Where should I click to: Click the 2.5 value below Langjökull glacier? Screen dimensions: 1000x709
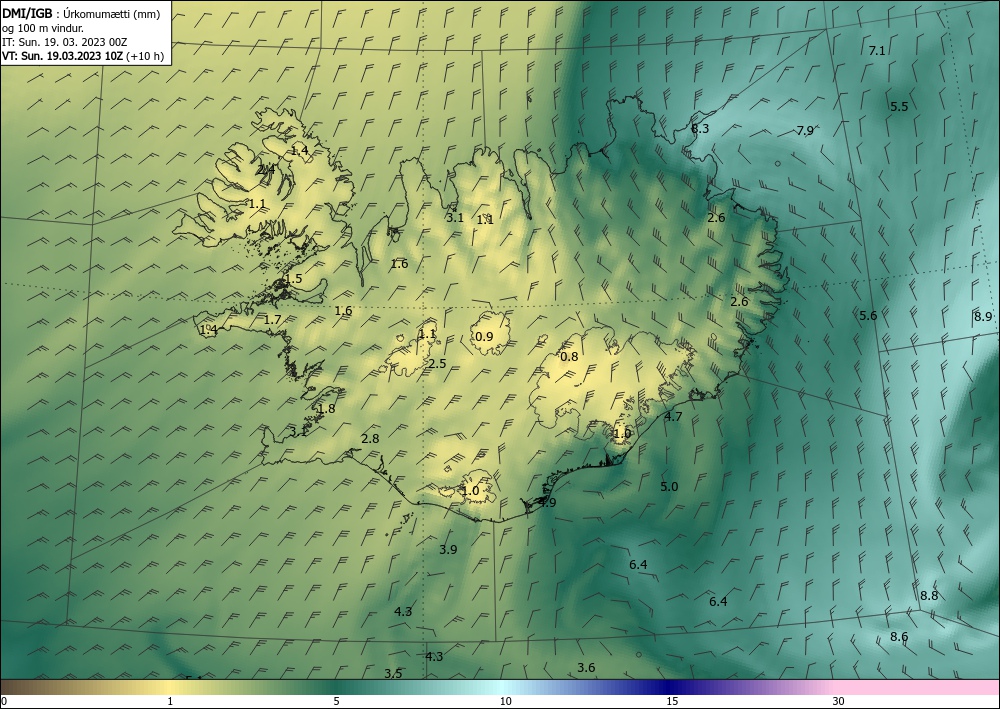point(437,364)
